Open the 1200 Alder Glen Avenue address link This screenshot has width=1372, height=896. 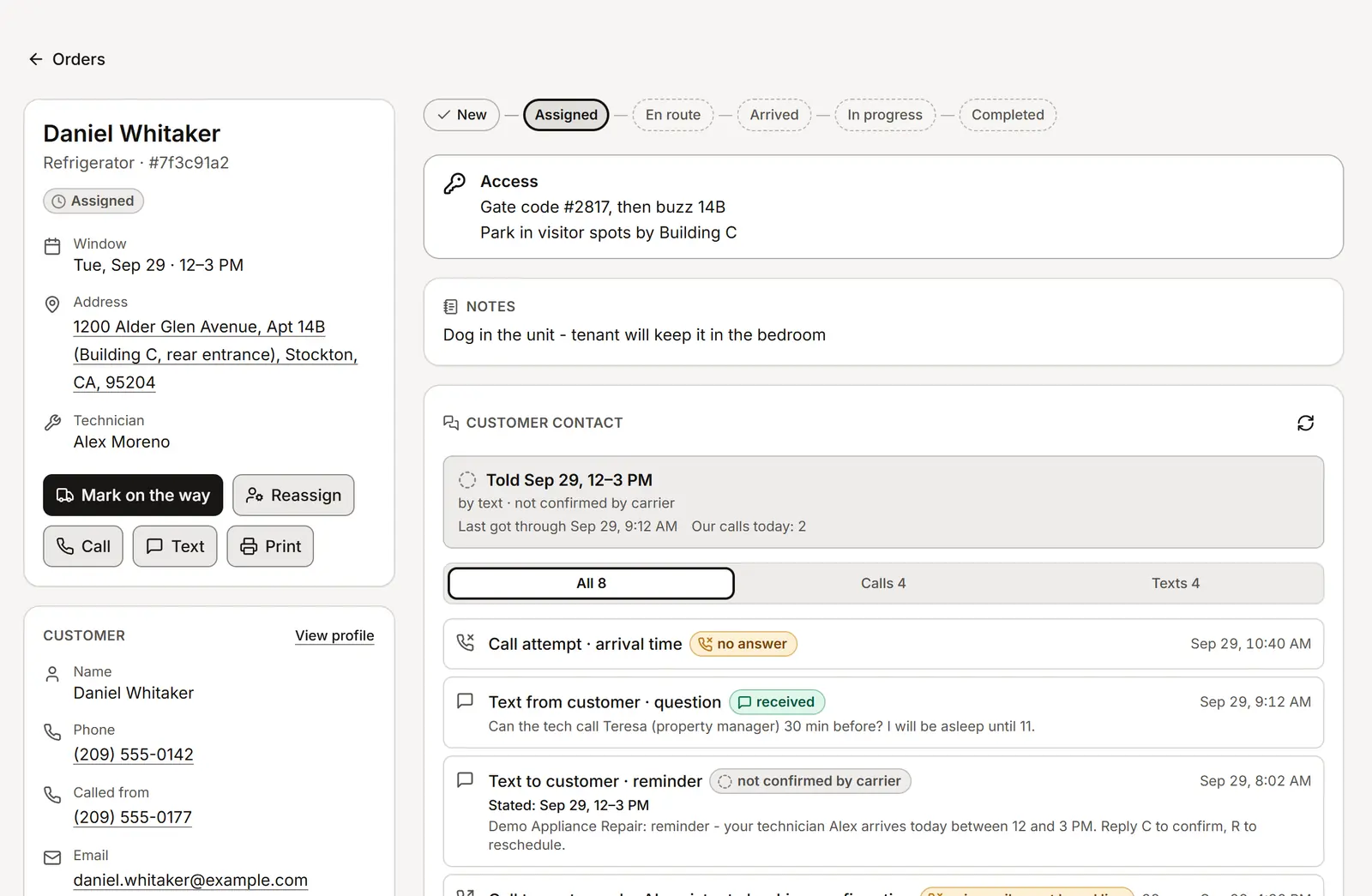pyautogui.click(x=215, y=354)
